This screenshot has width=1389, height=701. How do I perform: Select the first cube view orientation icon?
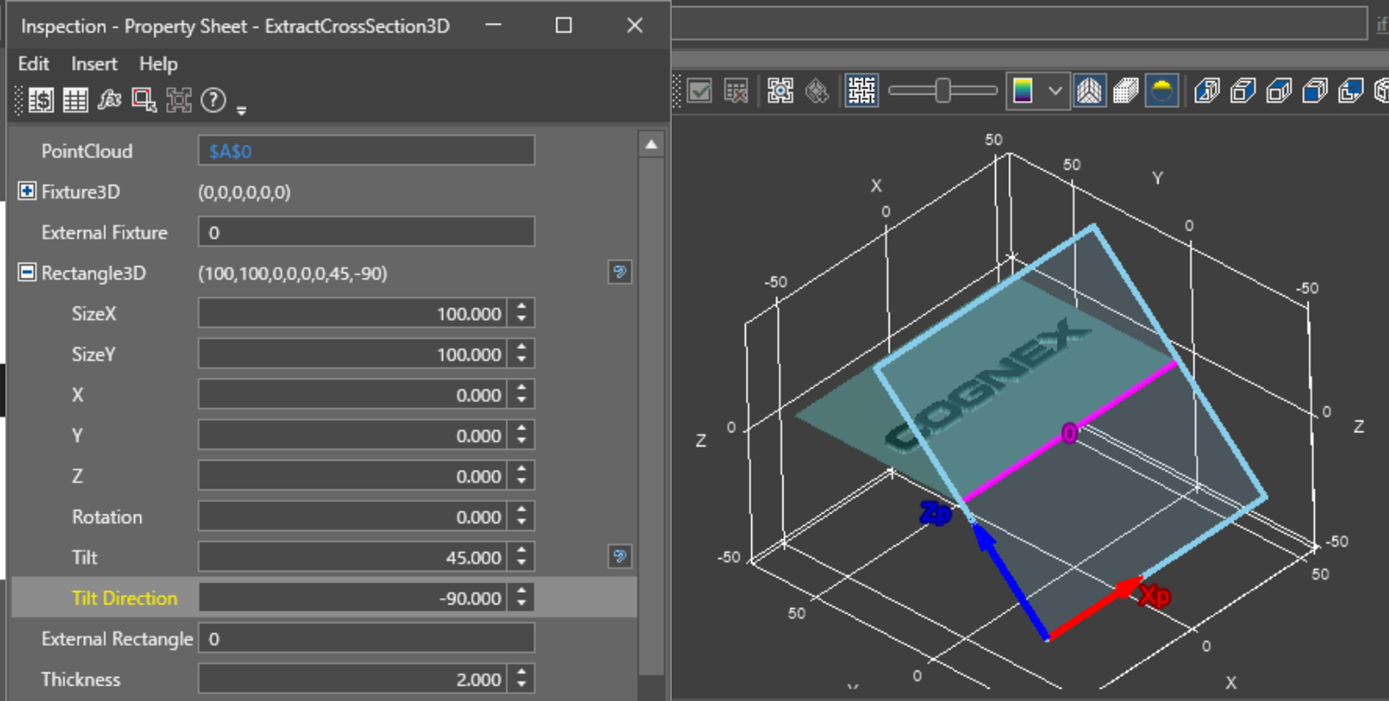[1207, 91]
